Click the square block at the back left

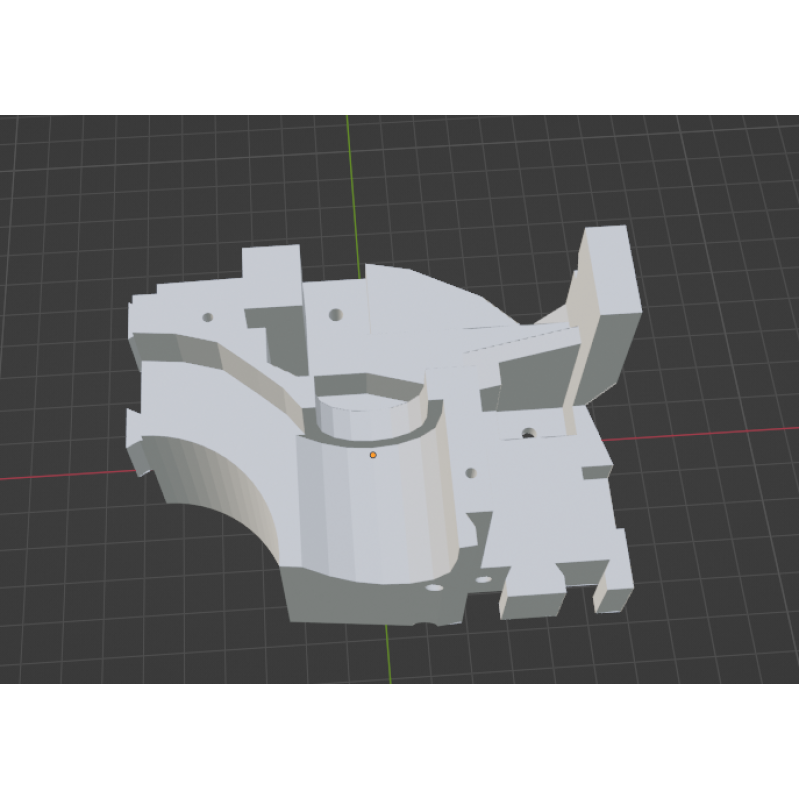[271, 272]
